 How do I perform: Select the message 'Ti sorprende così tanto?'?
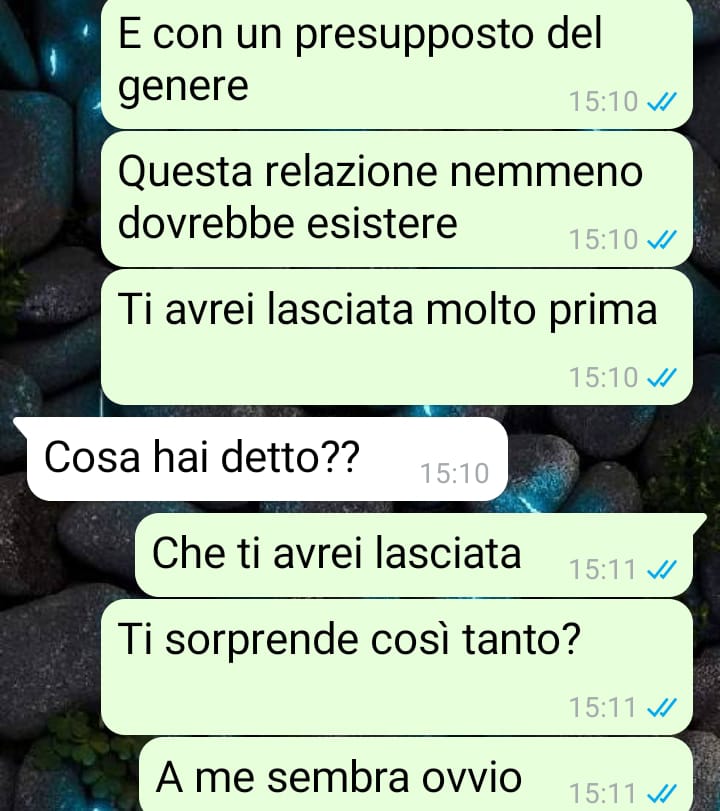click(x=397, y=667)
